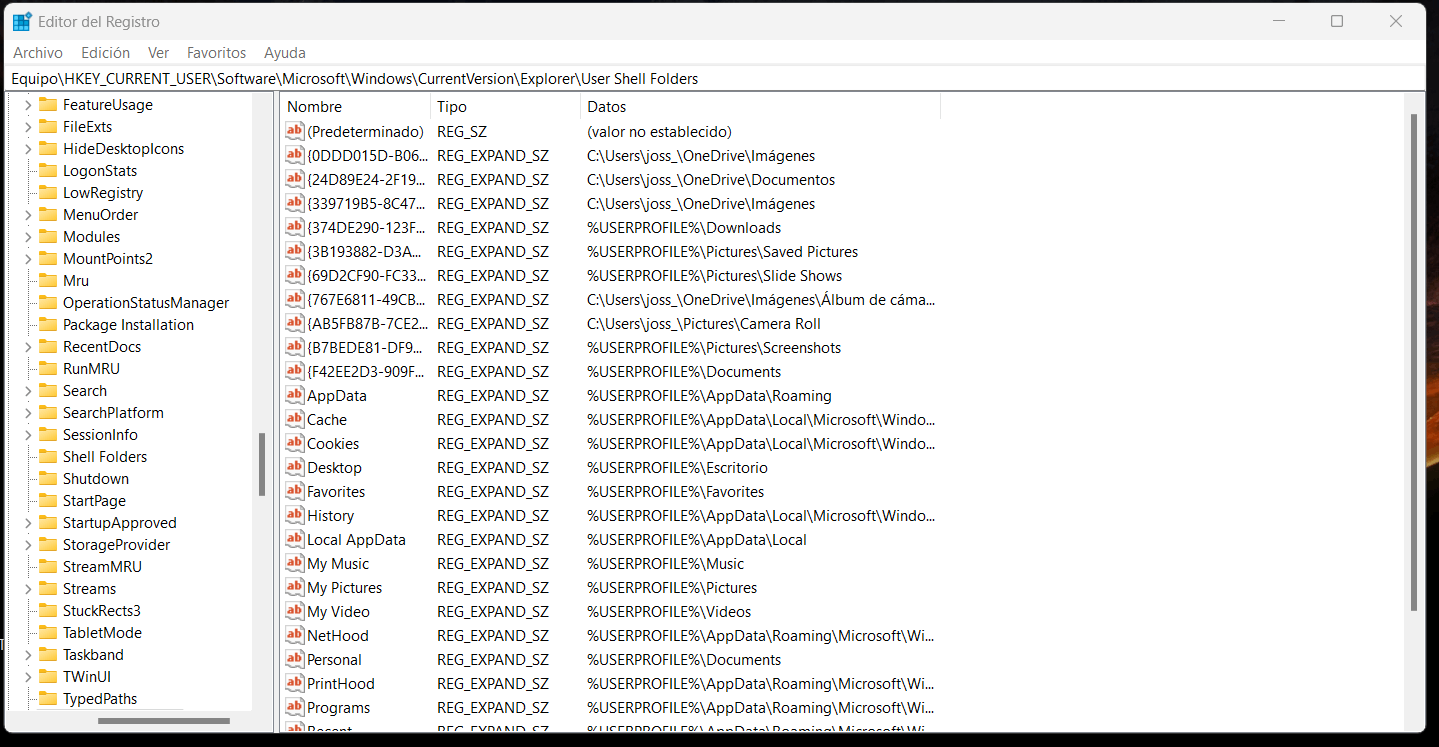
Task: Click the folder icon next to FeatureUsage
Action: pyautogui.click(x=48, y=104)
